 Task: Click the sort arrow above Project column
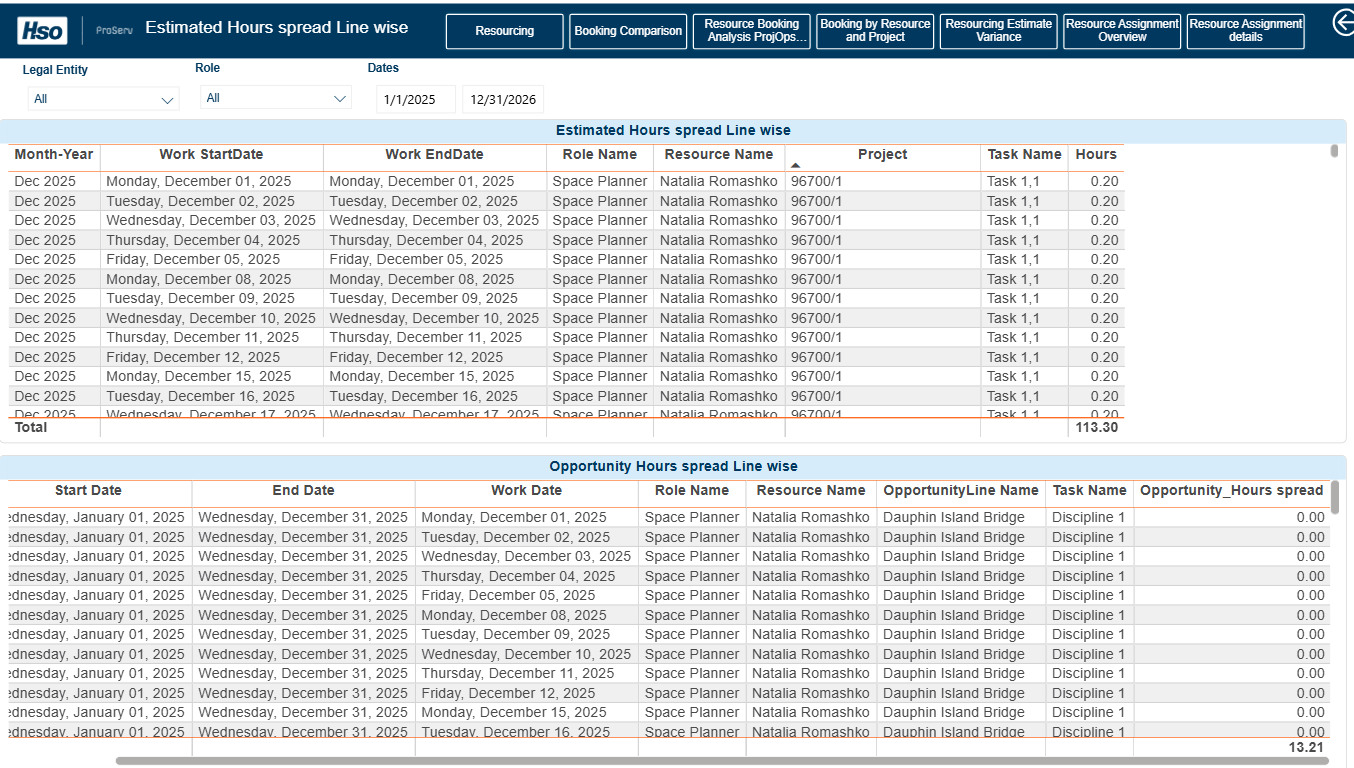795,165
